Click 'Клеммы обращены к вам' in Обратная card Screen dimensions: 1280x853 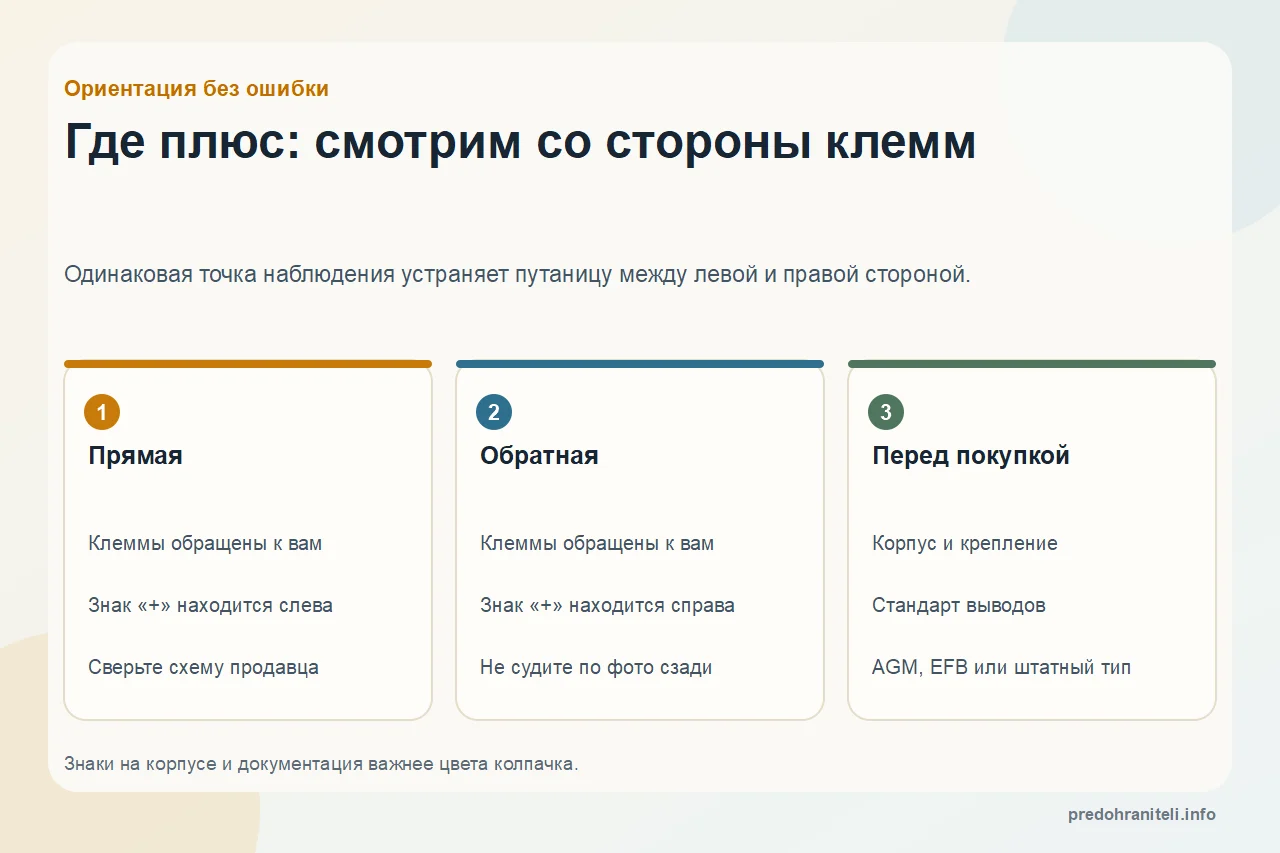(597, 544)
